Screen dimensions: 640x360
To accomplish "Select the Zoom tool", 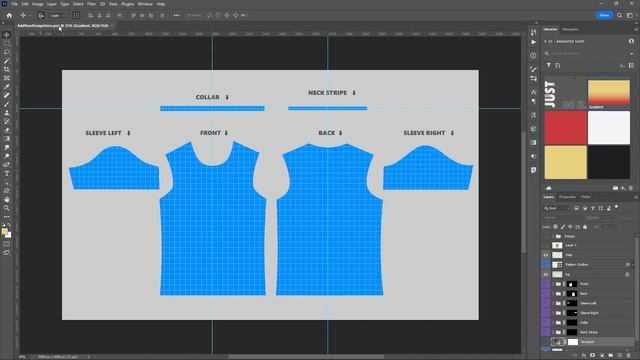I will click(x=7, y=208).
